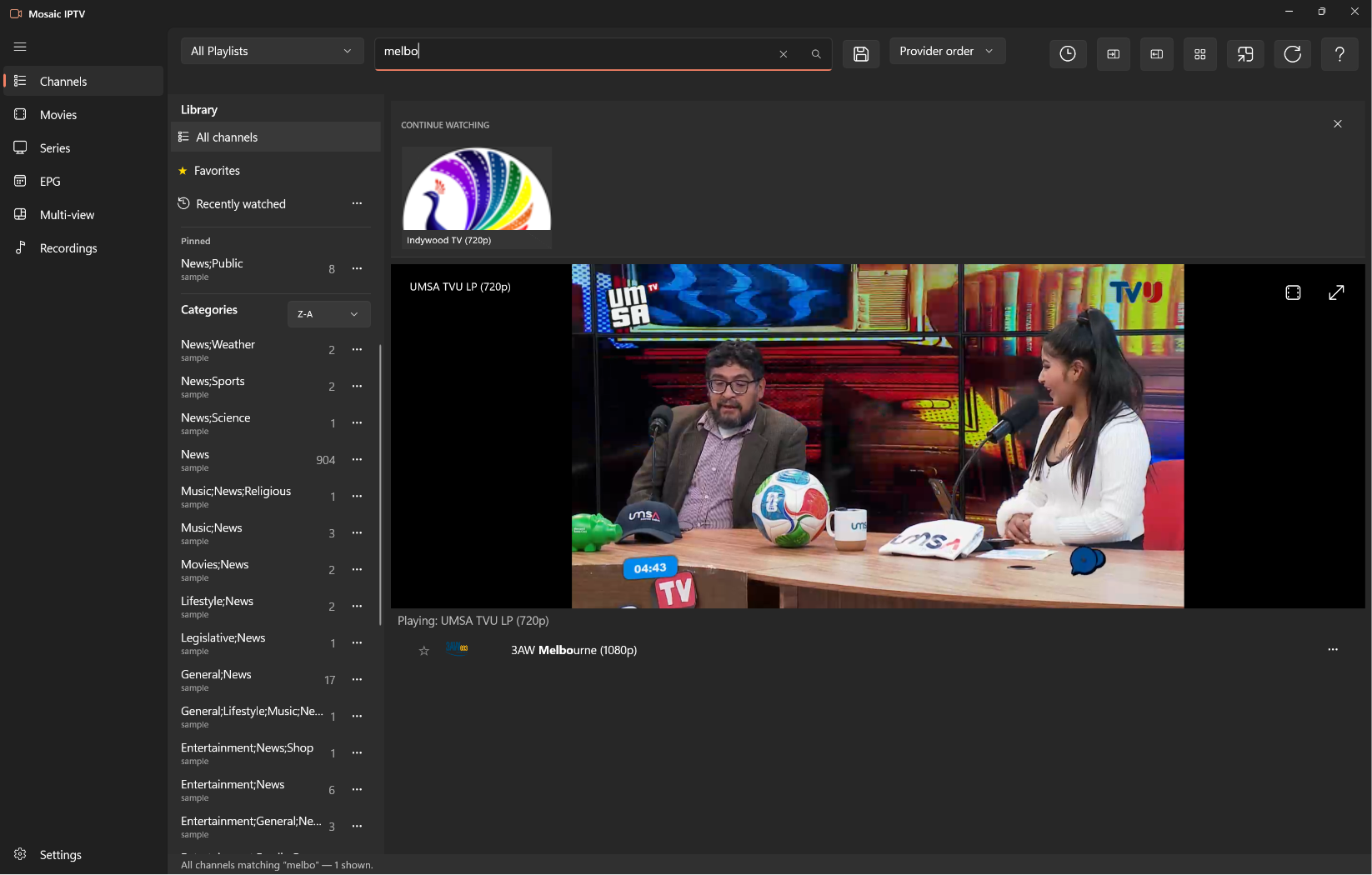1372x875 pixels.
Task: Close the Continue Watching section
Action: [1338, 124]
